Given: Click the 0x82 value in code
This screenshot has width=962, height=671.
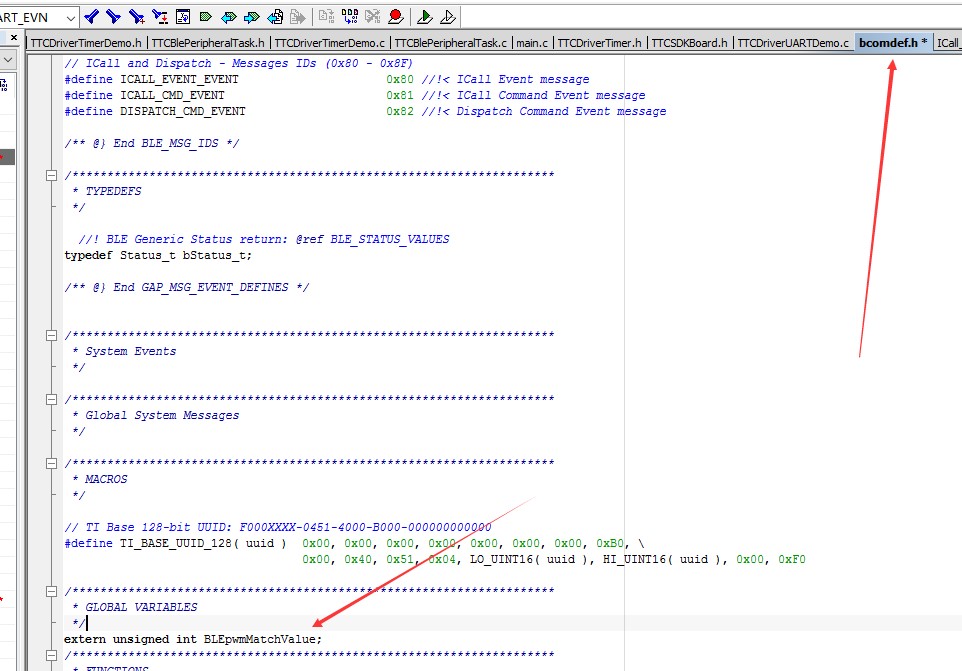Looking at the screenshot, I should (400, 111).
